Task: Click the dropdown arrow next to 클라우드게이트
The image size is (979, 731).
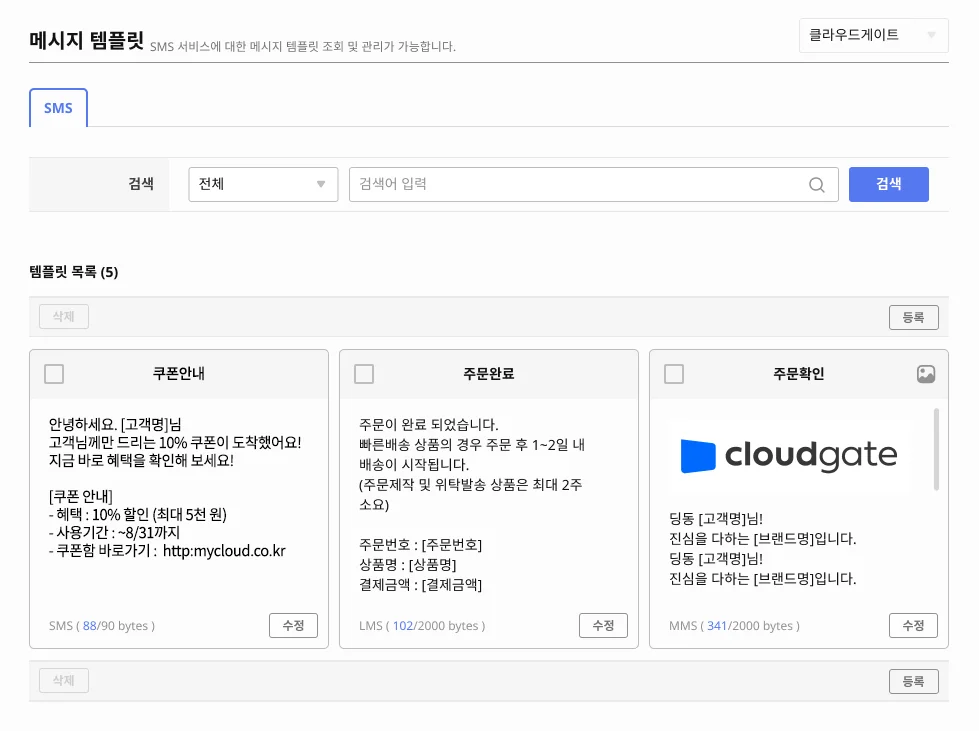Action: [x=933, y=35]
